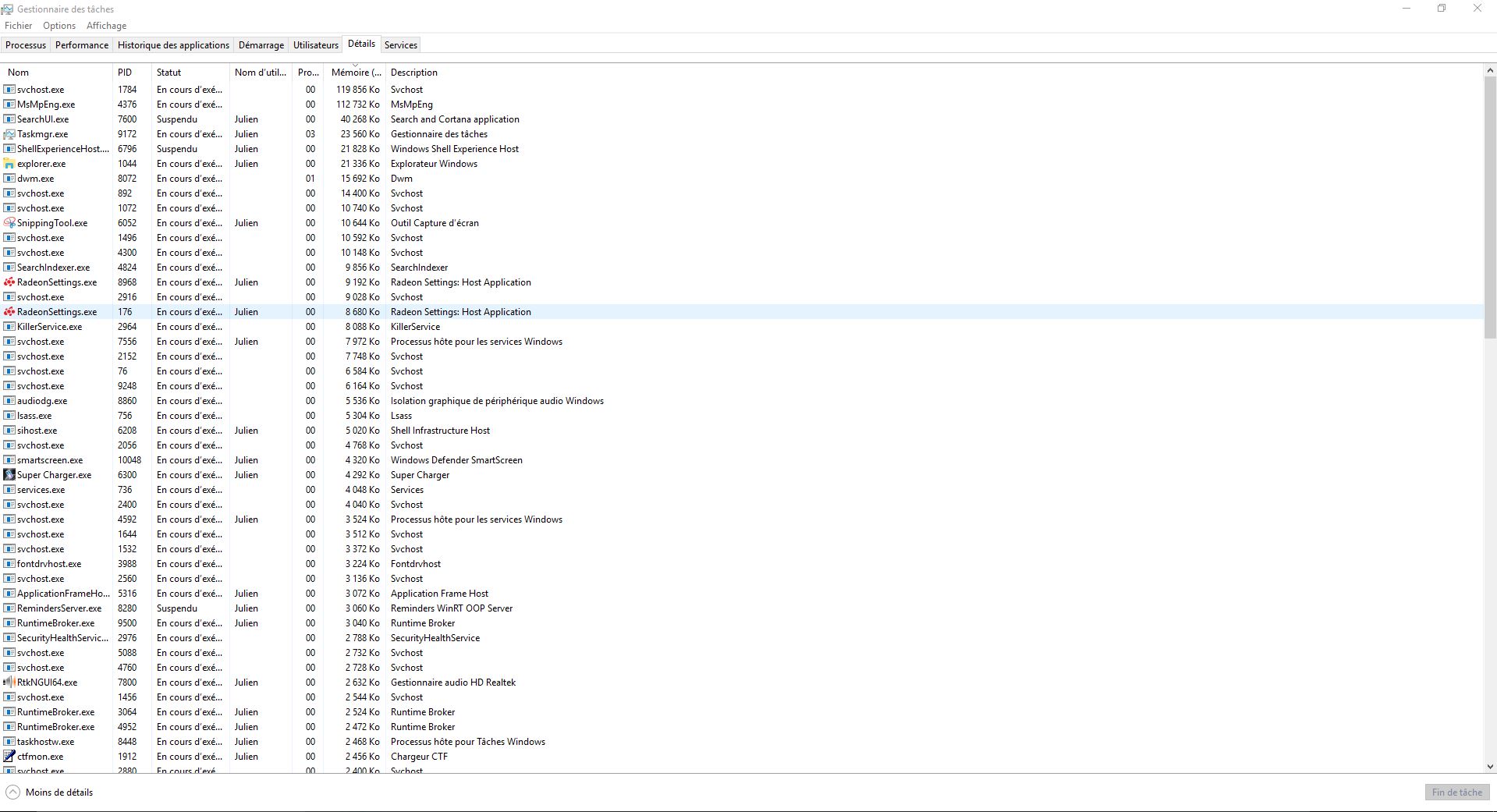Click the lsass.exe process icon
The width and height of the screenshot is (1497, 812).
[9, 416]
